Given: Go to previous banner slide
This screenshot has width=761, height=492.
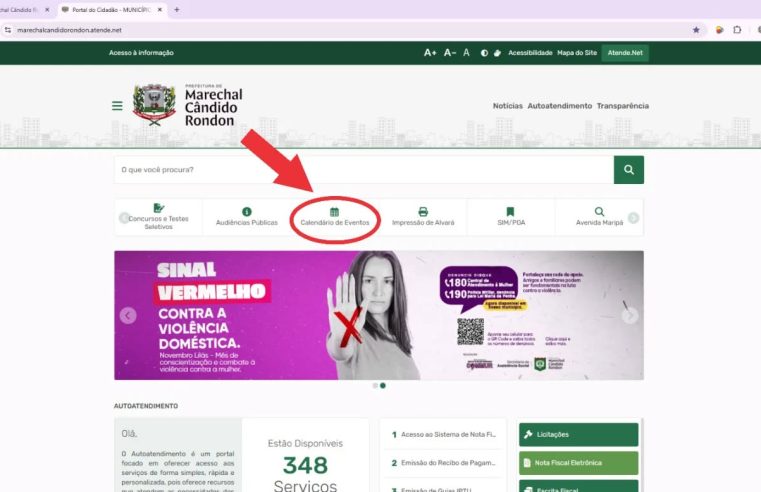Looking at the screenshot, I should click(x=128, y=316).
